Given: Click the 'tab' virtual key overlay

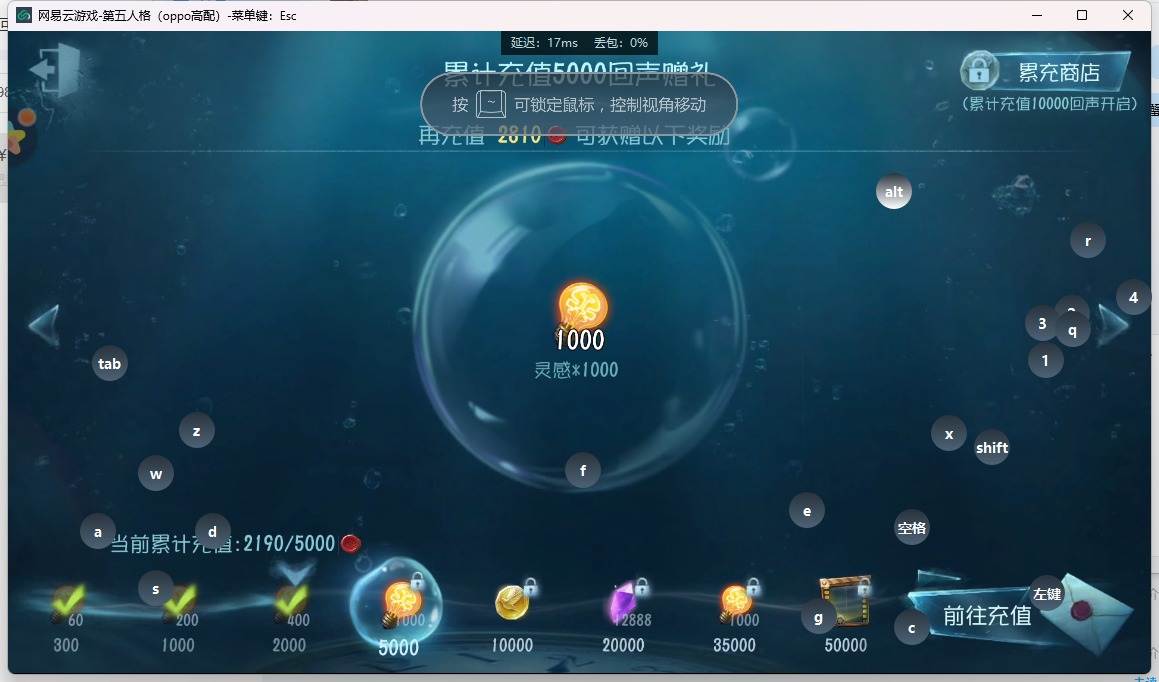Looking at the screenshot, I should (x=109, y=364).
